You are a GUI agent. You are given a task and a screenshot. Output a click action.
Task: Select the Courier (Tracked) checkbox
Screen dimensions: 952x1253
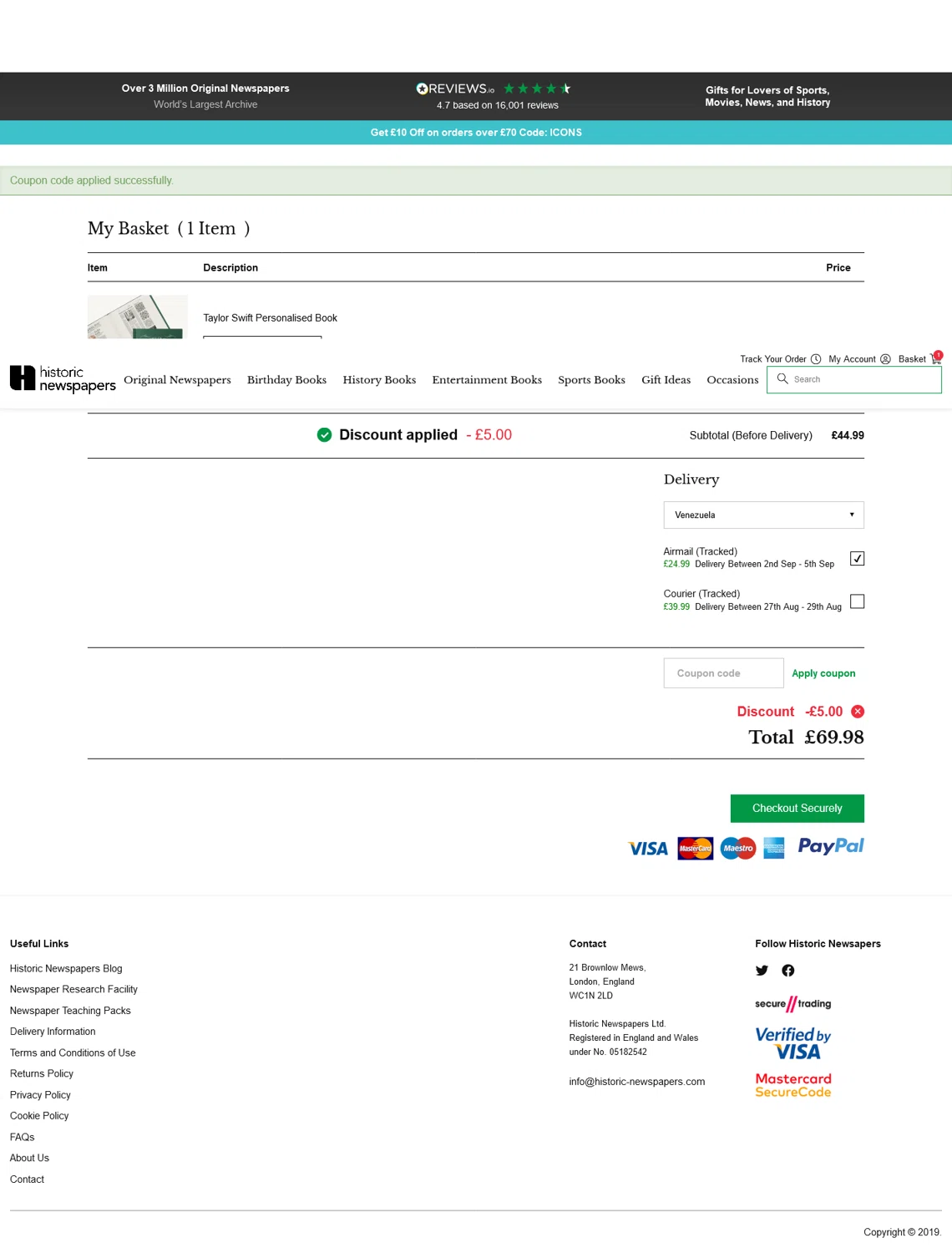coord(857,601)
